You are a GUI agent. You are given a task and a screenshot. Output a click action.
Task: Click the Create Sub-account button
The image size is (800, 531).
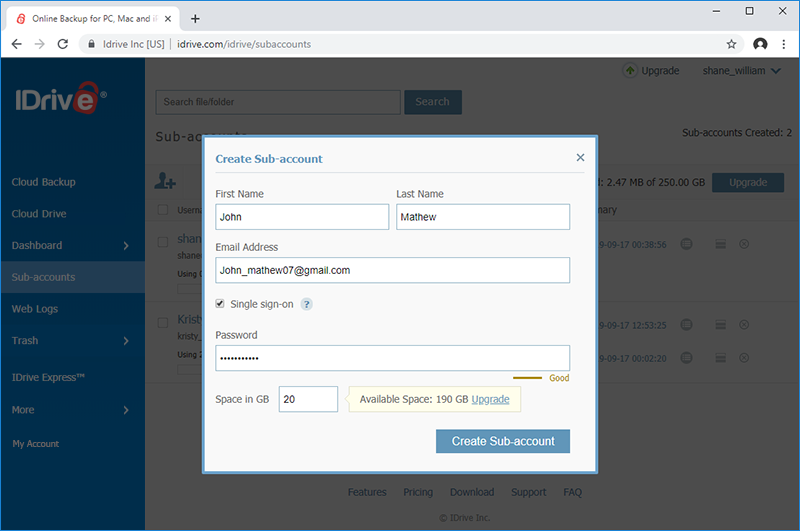point(503,441)
